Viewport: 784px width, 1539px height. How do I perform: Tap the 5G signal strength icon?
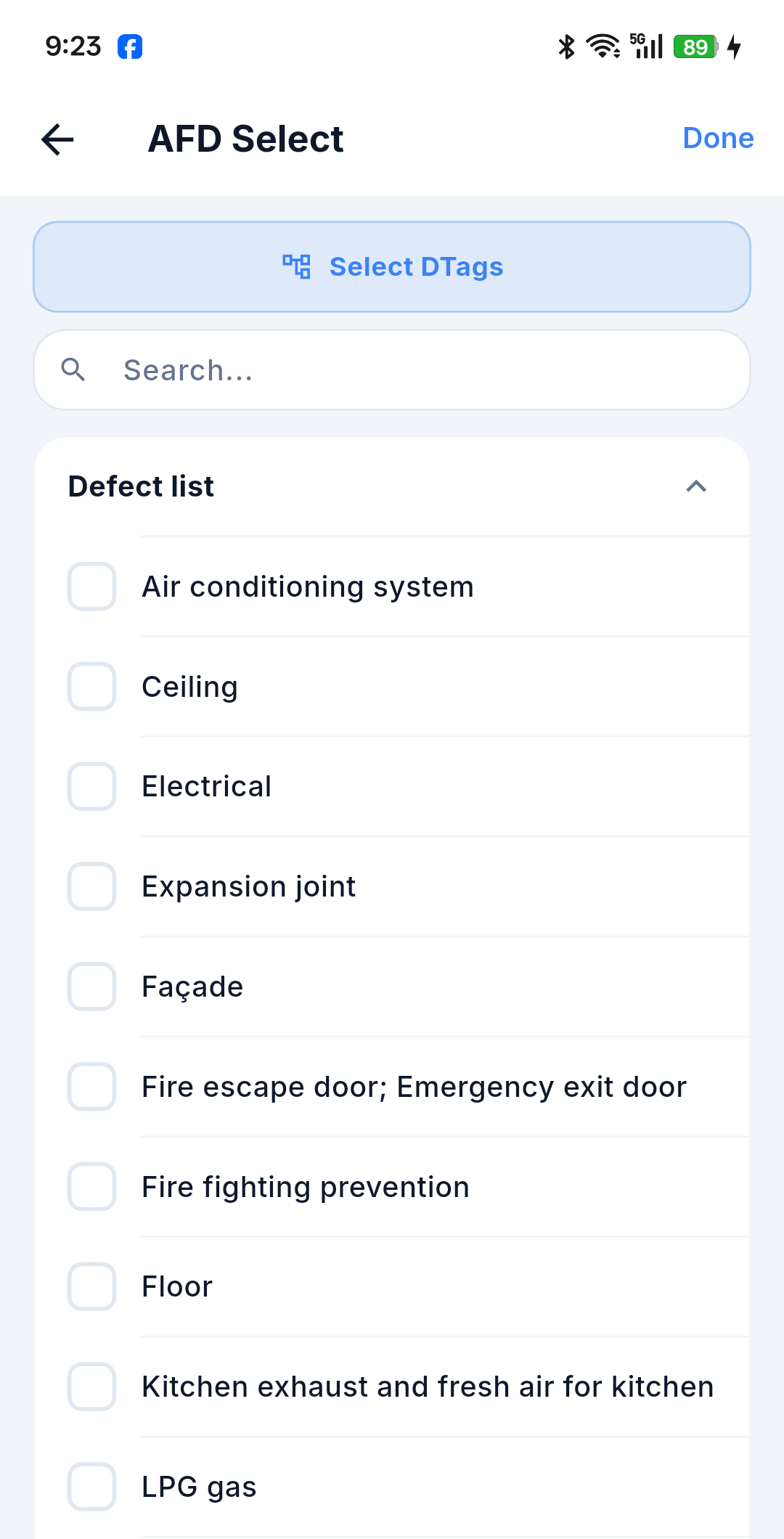click(646, 46)
